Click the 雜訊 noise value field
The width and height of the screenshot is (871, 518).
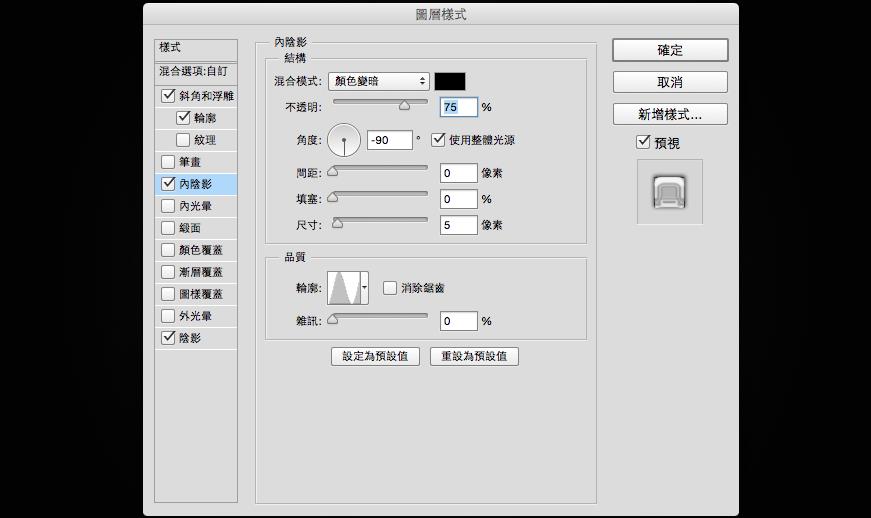(459, 321)
